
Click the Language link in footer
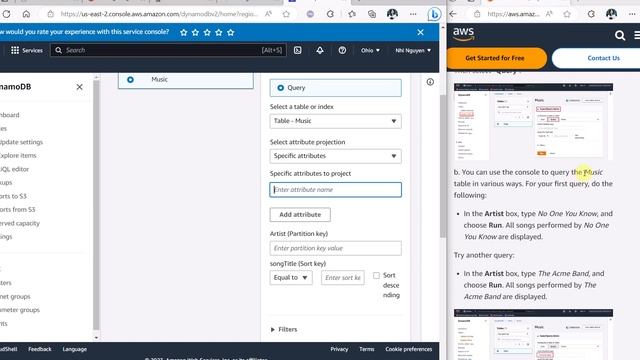(x=75, y=349)
